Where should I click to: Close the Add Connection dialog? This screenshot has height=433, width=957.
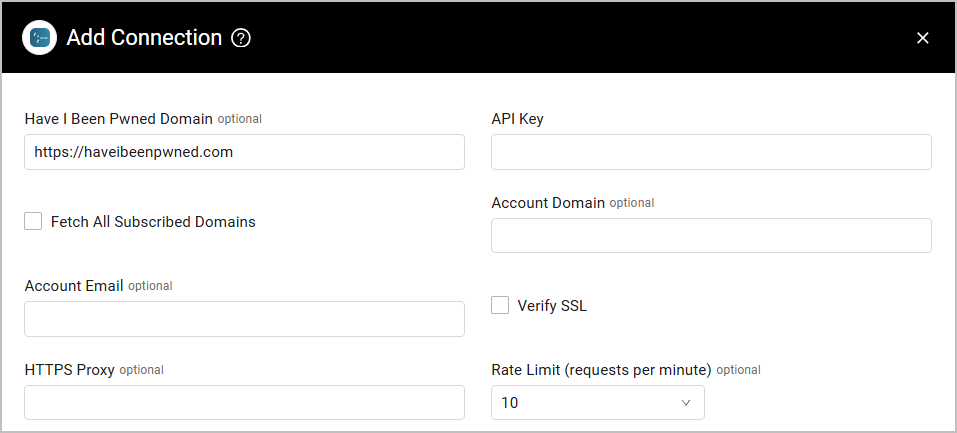click(x=923, y=38)
